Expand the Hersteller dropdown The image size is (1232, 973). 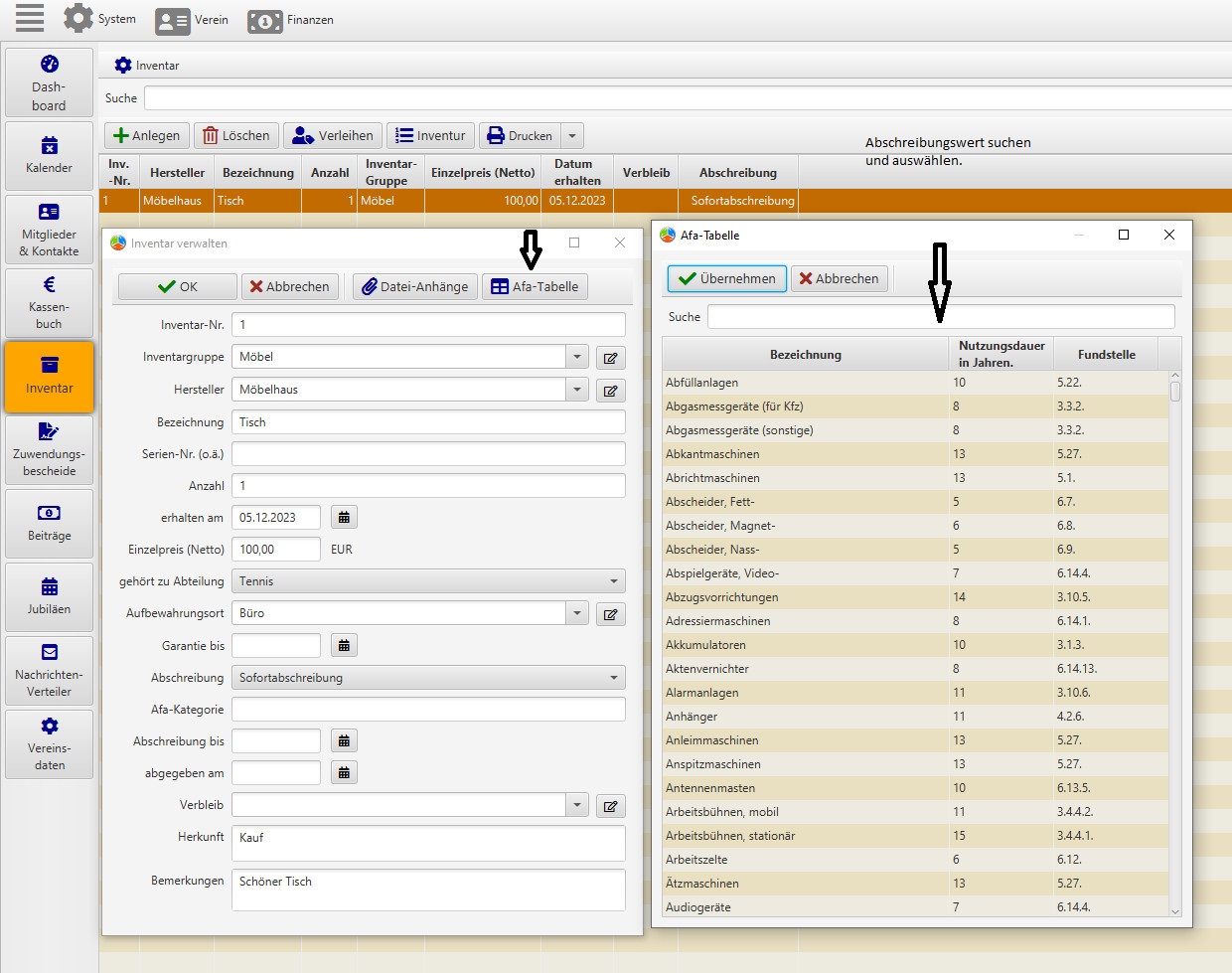577,390
